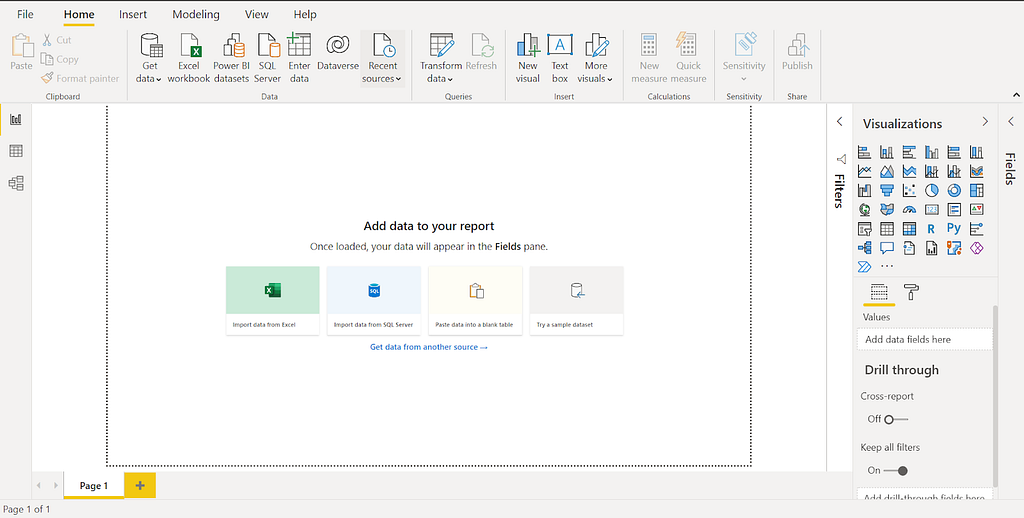The height and width of the screenshot is (518, 1024).
Task: Switch to Data view in left sidebar
Action: point(16,151)
